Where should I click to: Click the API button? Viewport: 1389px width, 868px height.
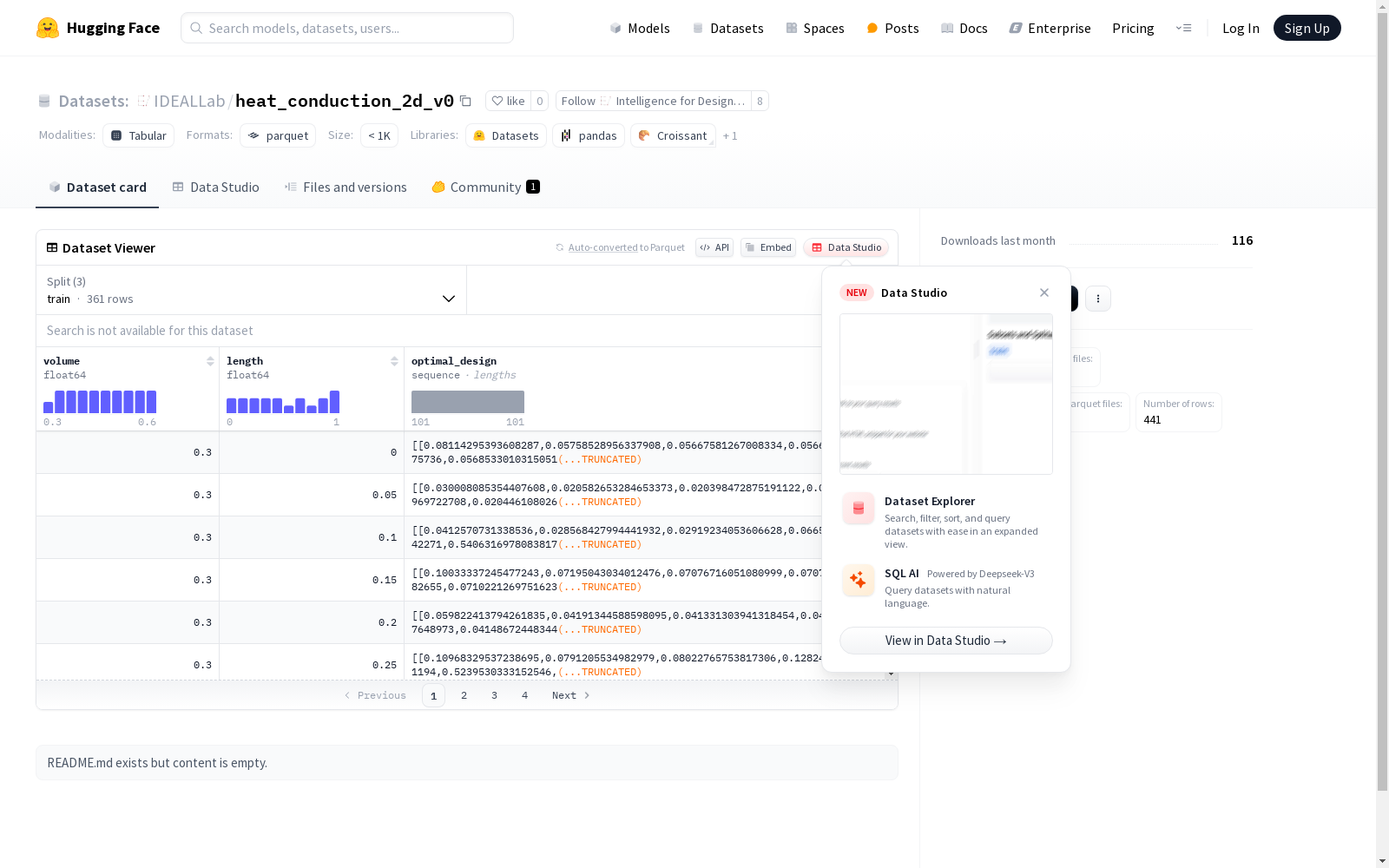click(714, 247)
